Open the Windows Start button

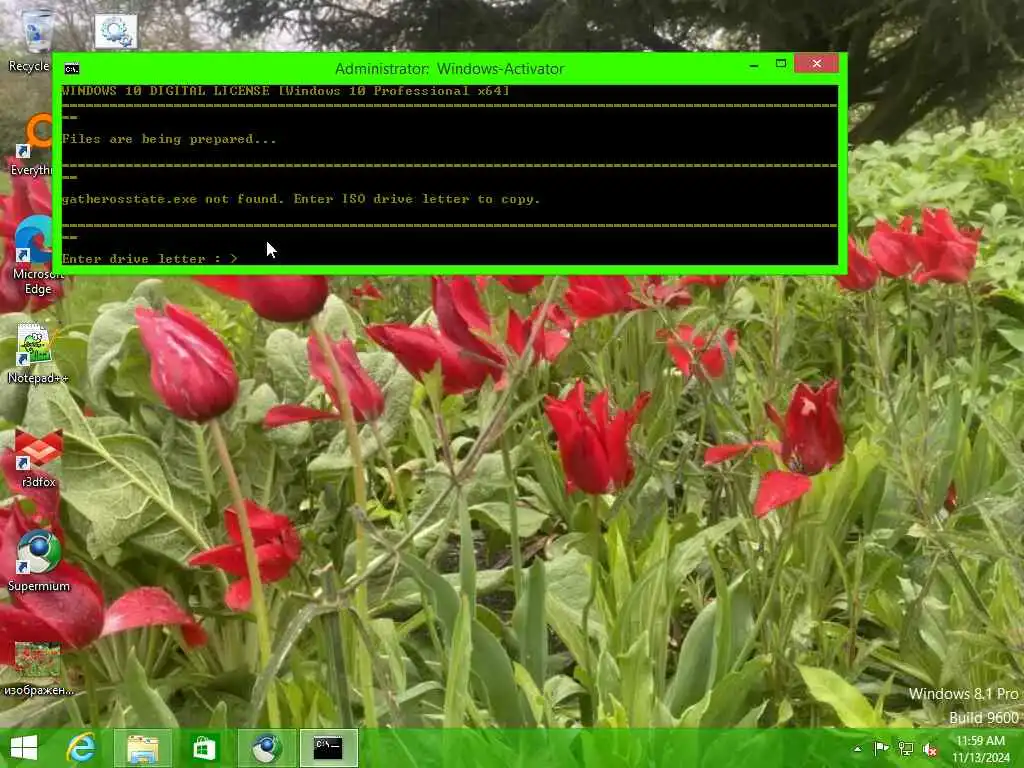point(24,748)
